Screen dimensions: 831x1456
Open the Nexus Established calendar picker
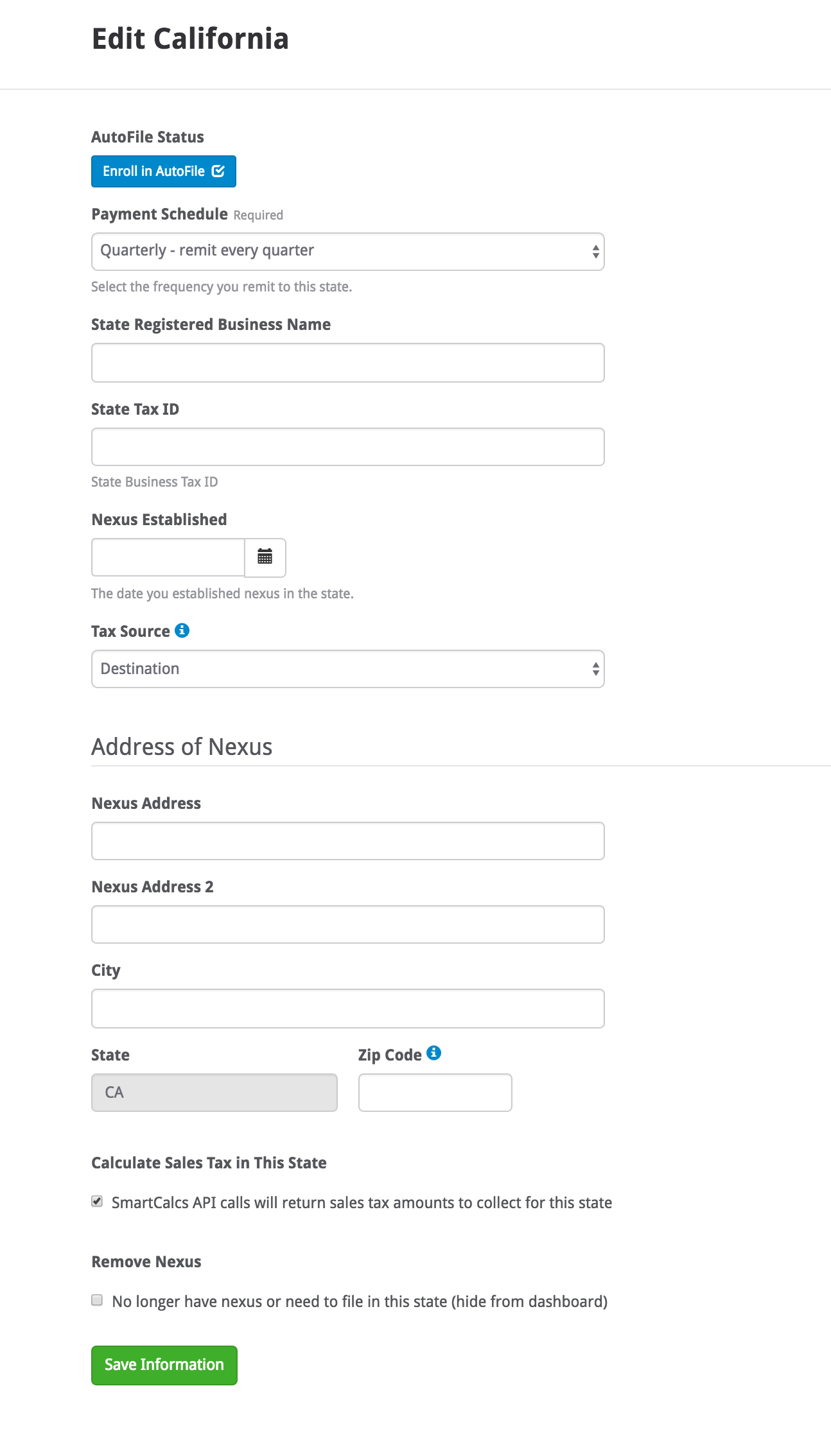265,557
